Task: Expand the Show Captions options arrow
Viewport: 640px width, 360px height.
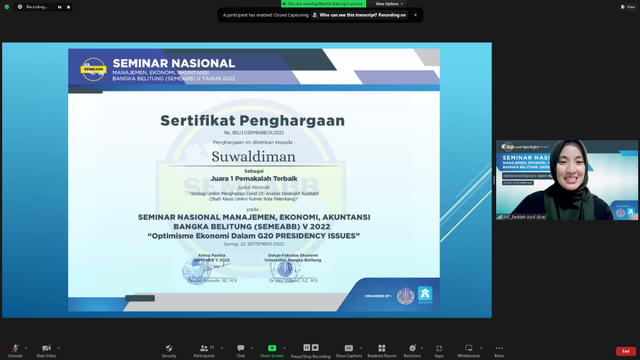Action: [x=360, y=348]
